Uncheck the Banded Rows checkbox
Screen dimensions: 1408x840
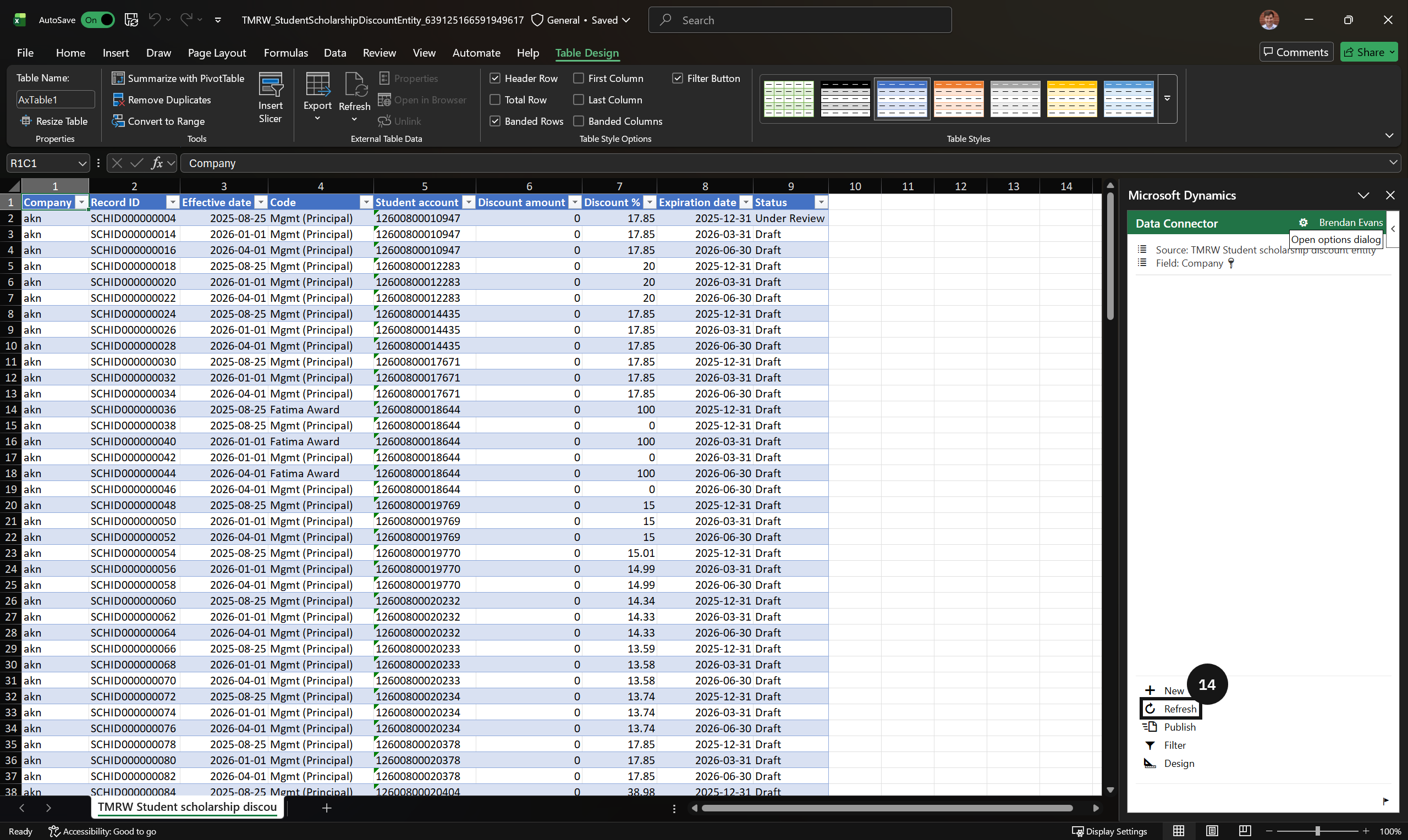(x=495, y=121)
